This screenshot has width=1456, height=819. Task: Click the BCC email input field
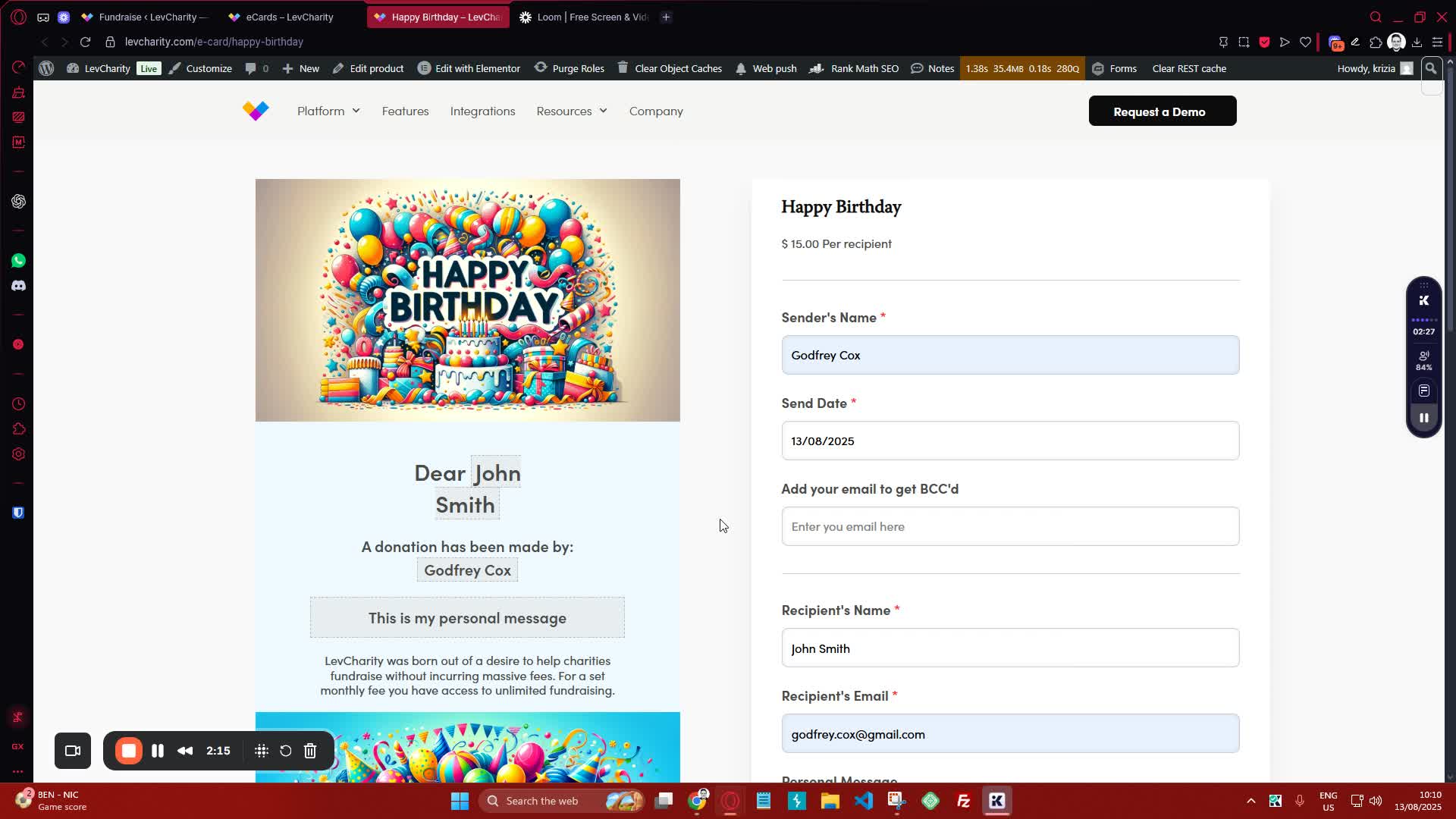(x=1010, y=526)
